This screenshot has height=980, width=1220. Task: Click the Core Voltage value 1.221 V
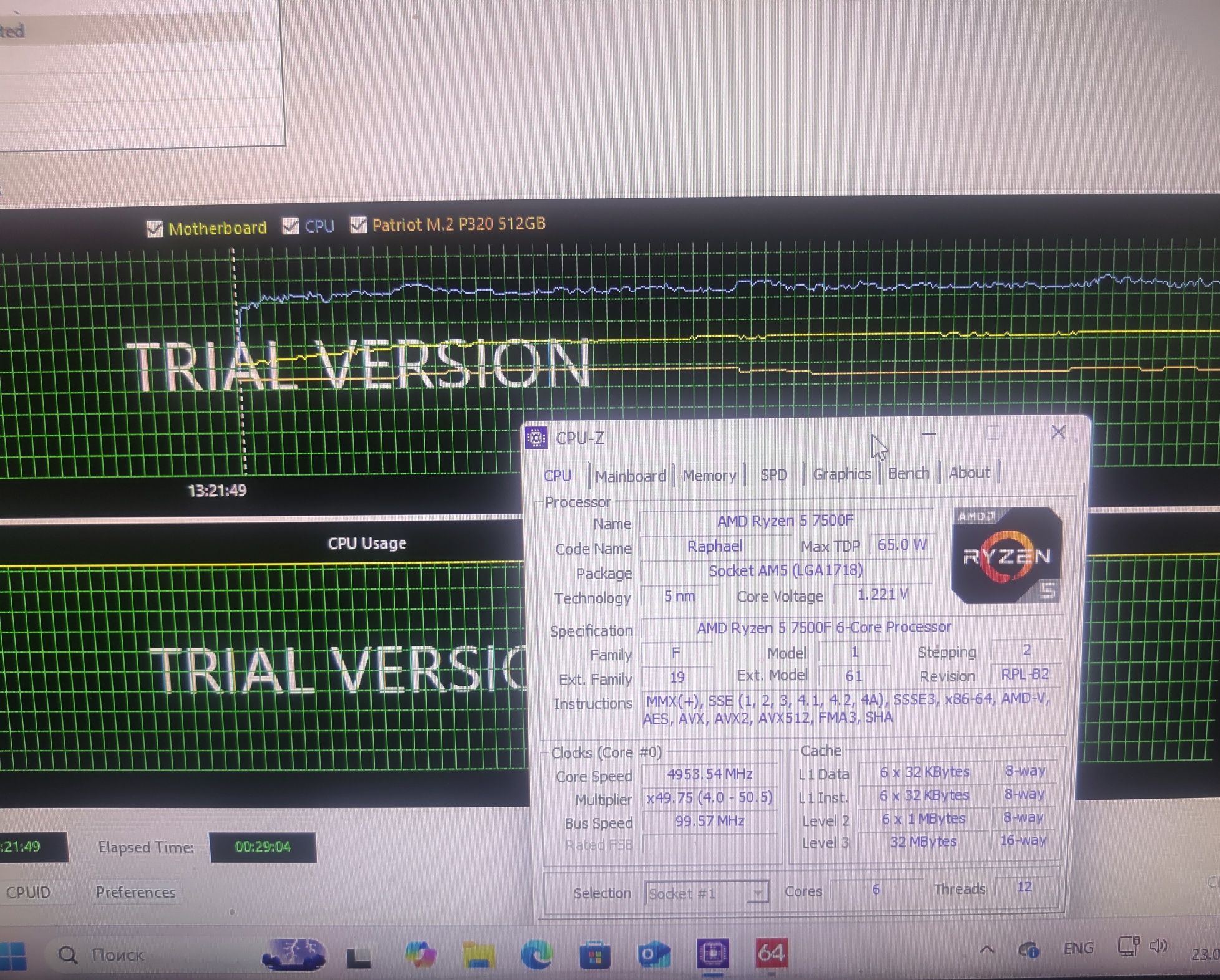coord(882,594)
